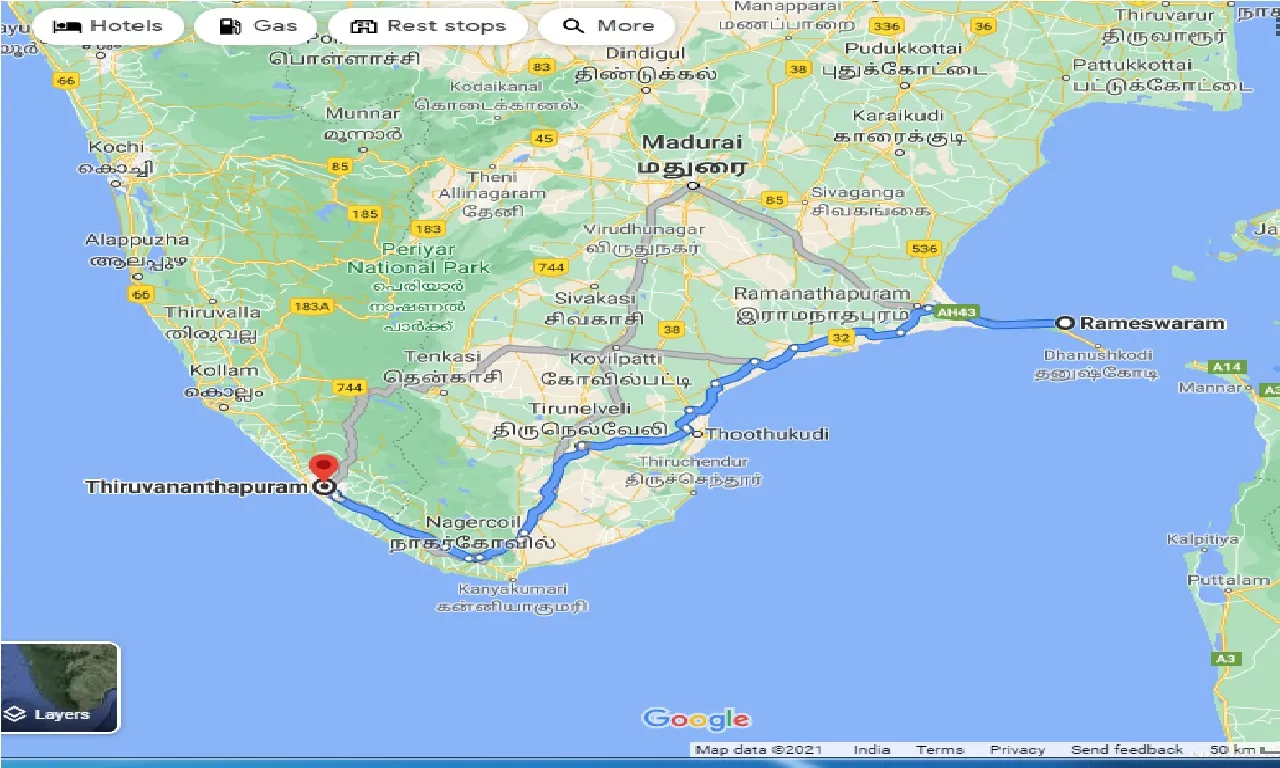Click the Google logo on map

click(x=696, y=718)
